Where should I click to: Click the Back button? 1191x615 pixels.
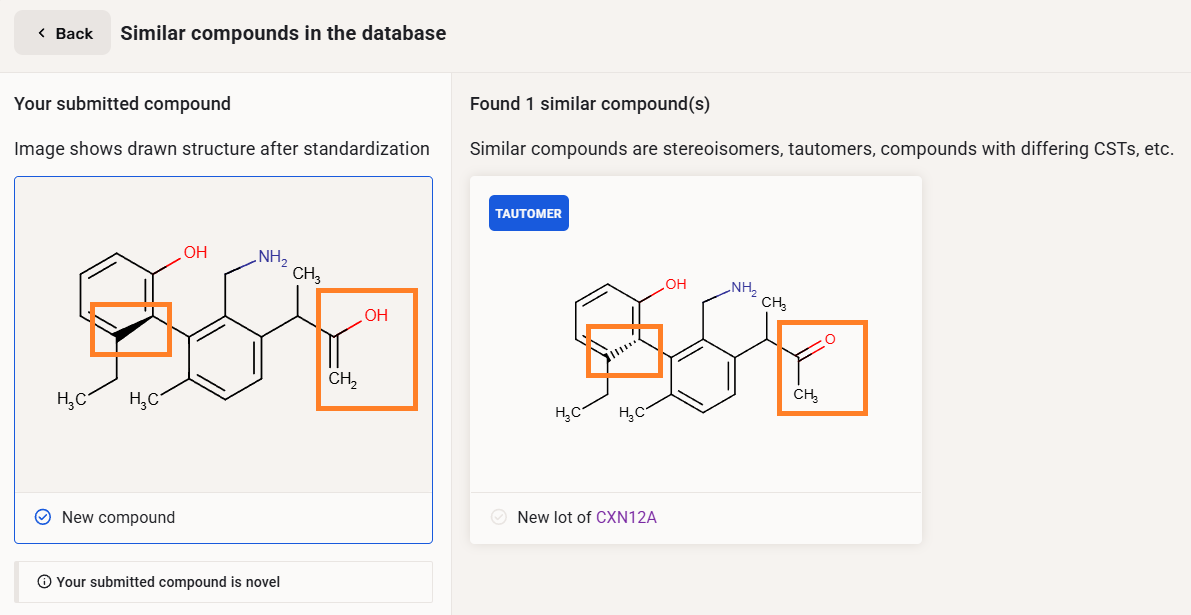tap(62, 33)
